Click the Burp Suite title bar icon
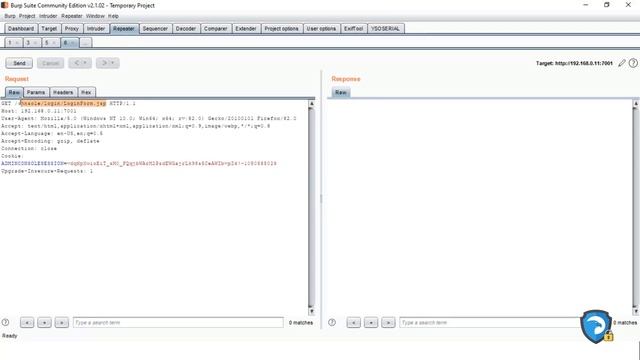The image size is (640, 360). (x=4, y=5)
